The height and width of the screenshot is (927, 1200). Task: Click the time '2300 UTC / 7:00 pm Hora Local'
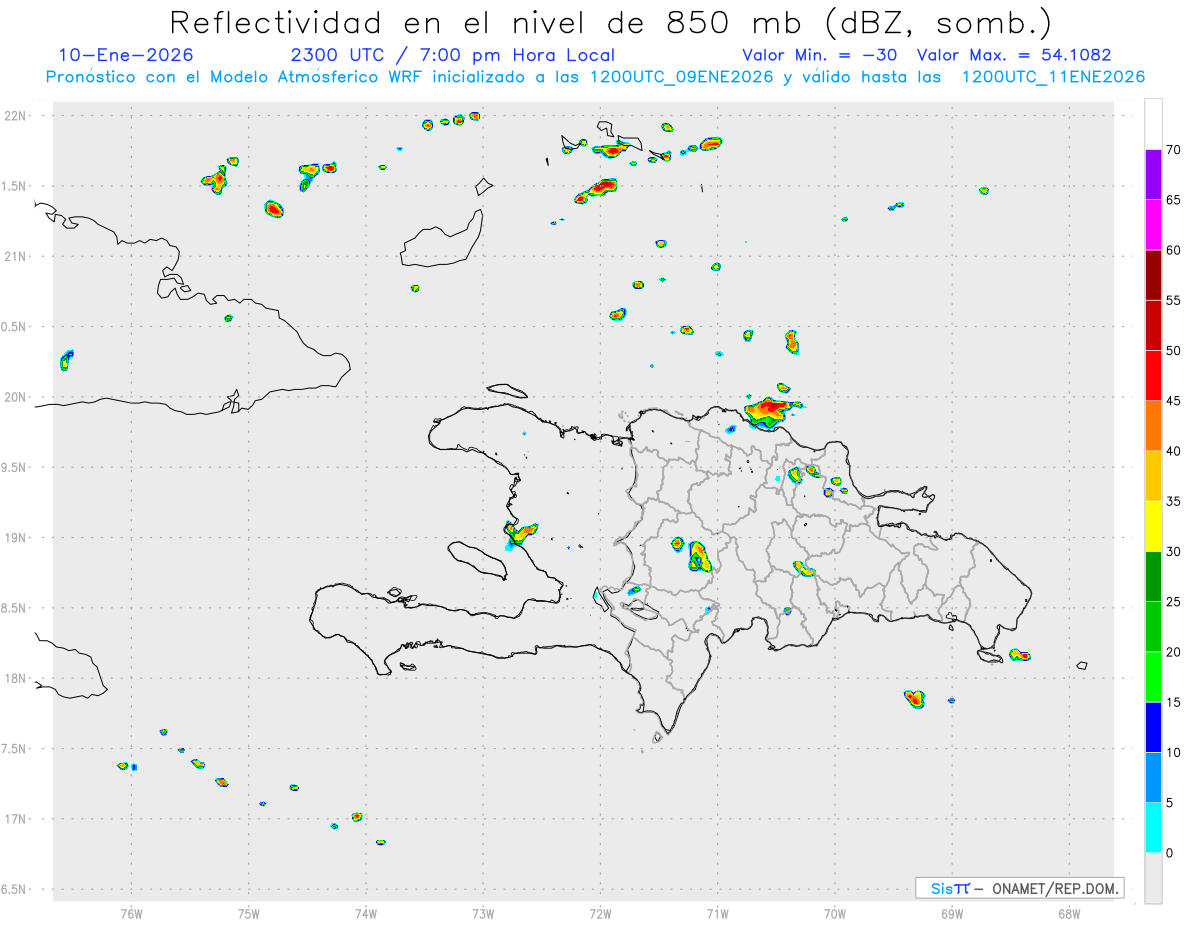click(452, 55)
